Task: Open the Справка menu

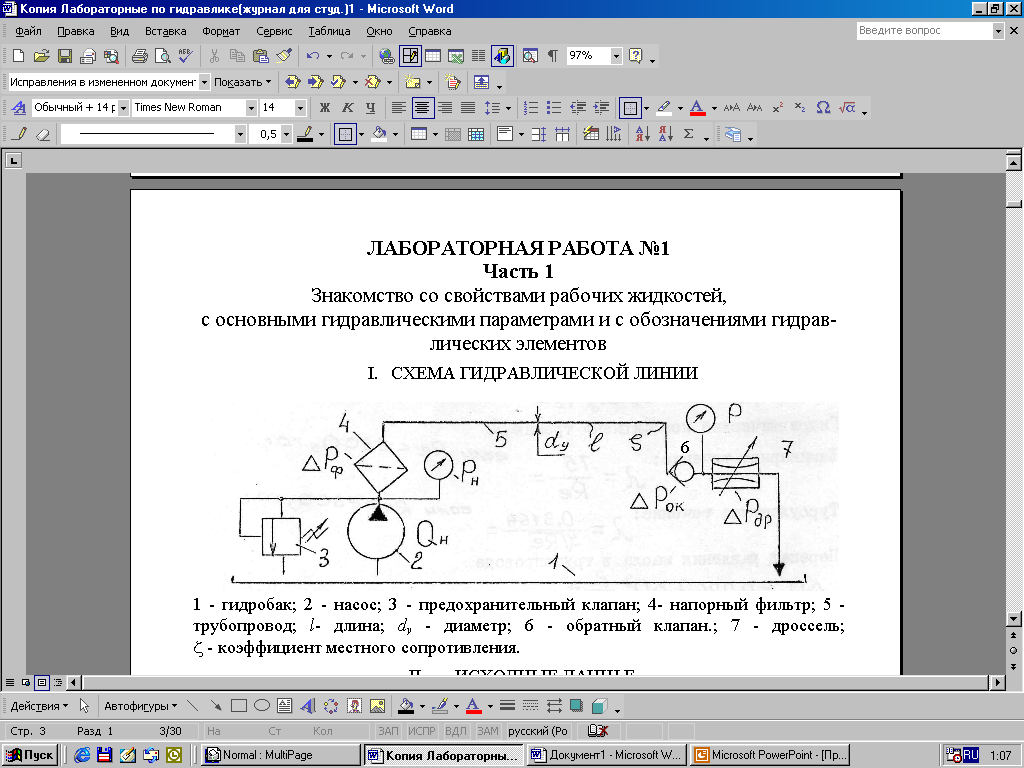Action: [x=429, y=31]
